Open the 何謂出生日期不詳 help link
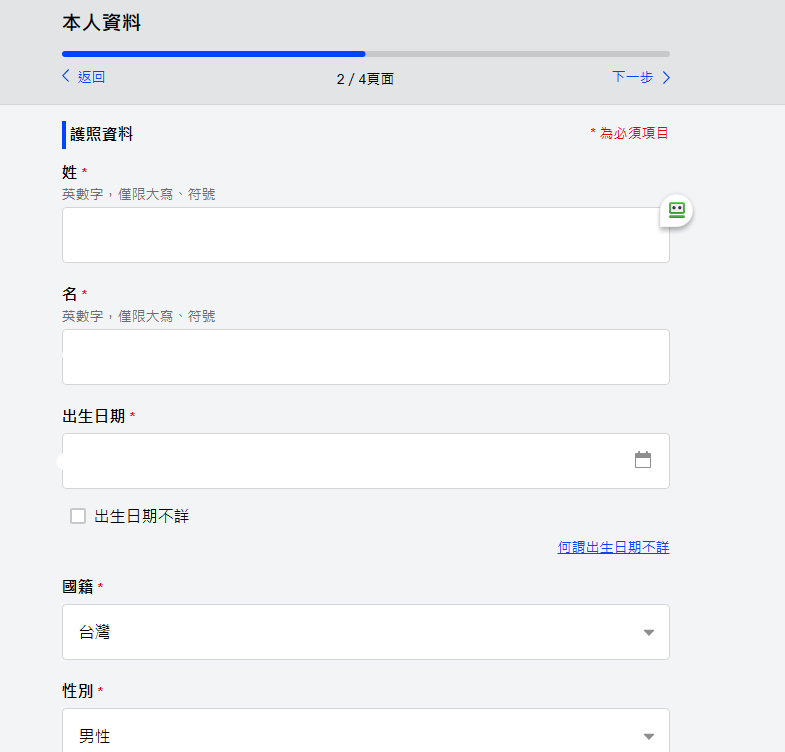The height and width of the screenshot is (752, 785). 613,547
